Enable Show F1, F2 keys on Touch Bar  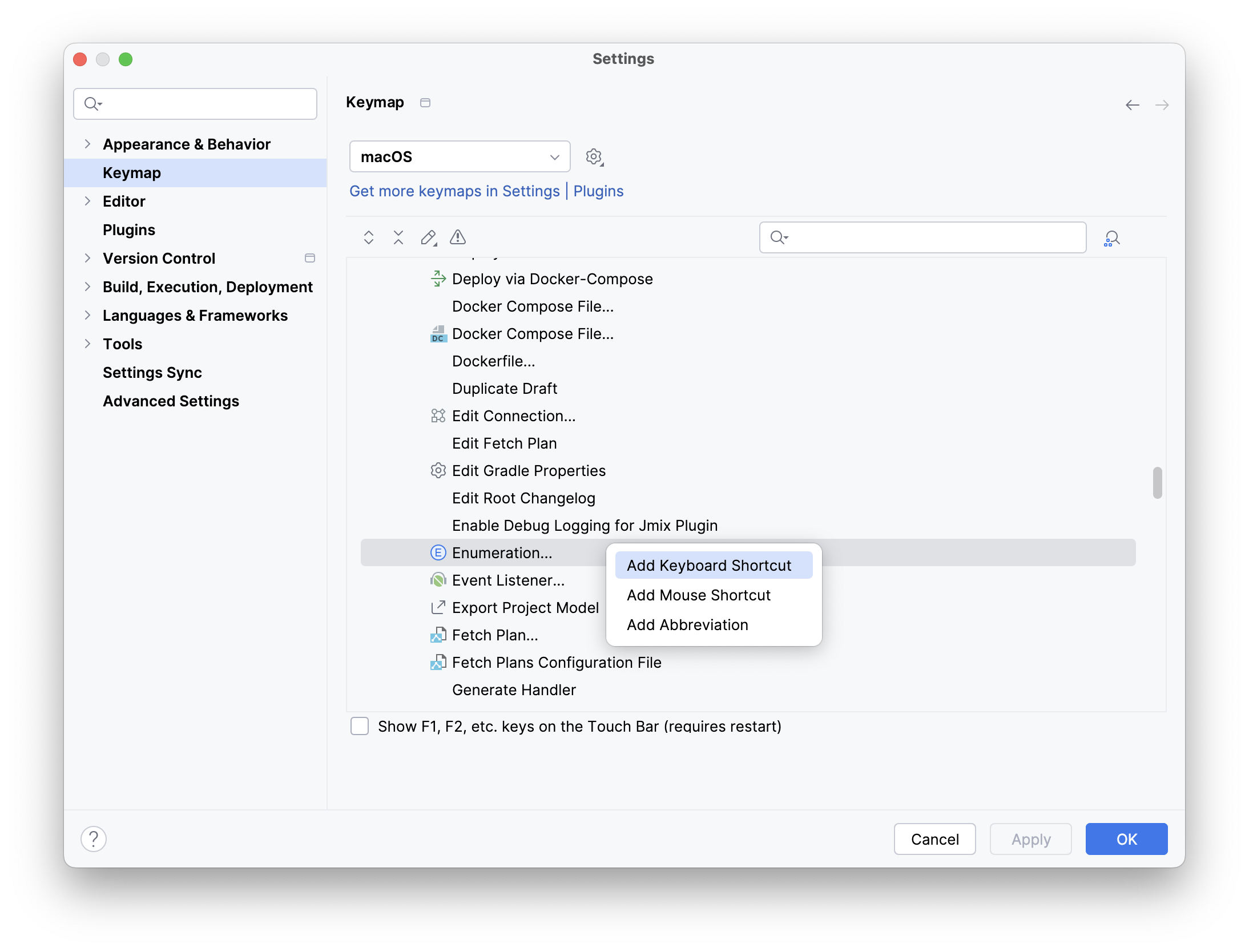[x=360, y=726]
